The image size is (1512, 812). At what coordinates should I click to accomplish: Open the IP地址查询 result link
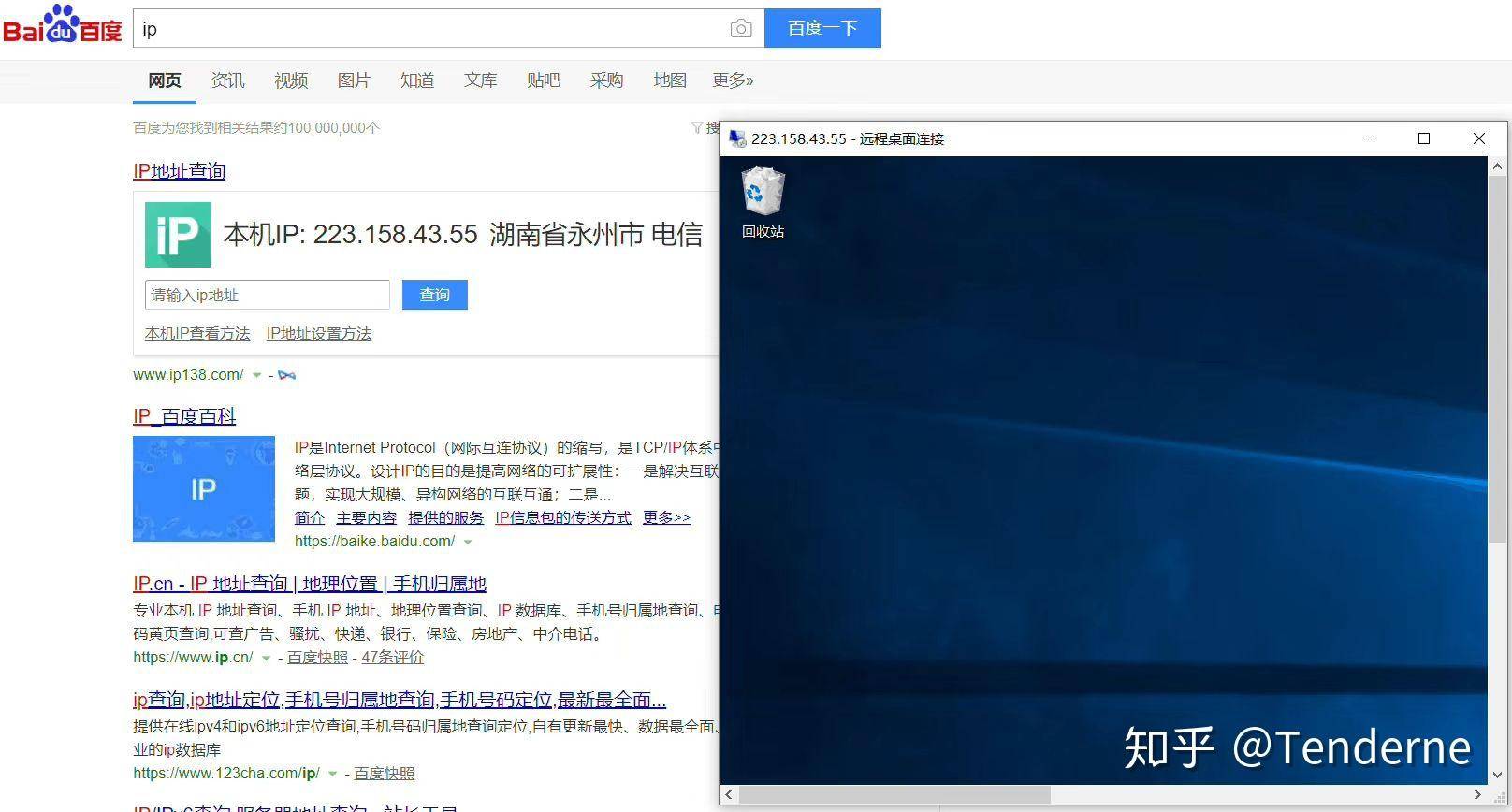click(180, 171)
